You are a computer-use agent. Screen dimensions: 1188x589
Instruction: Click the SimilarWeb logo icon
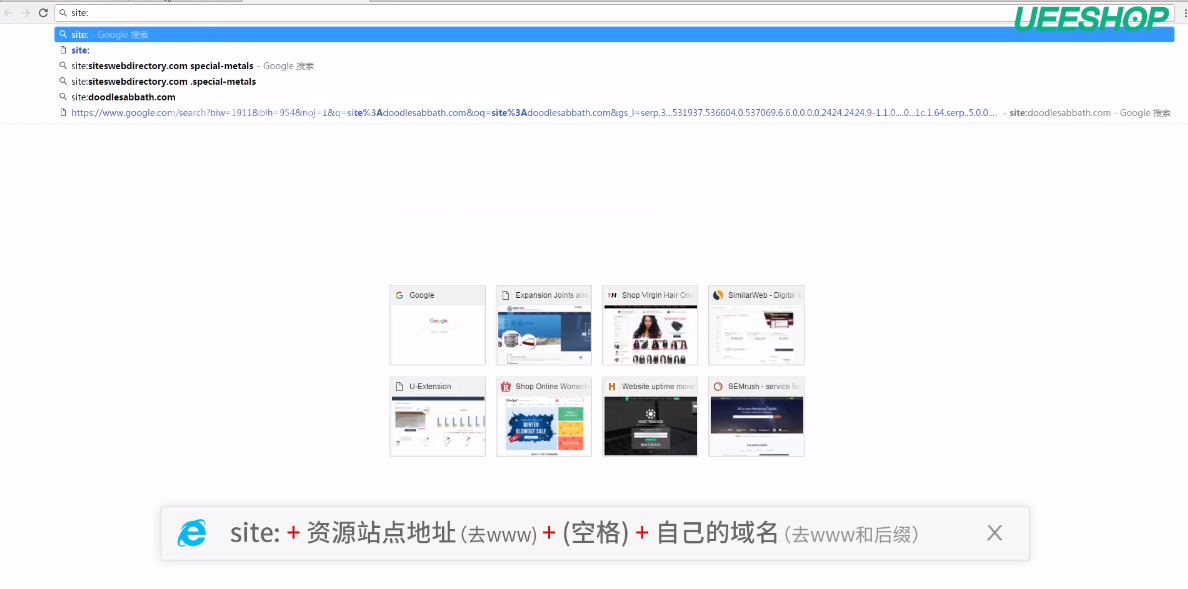[716, 294]
